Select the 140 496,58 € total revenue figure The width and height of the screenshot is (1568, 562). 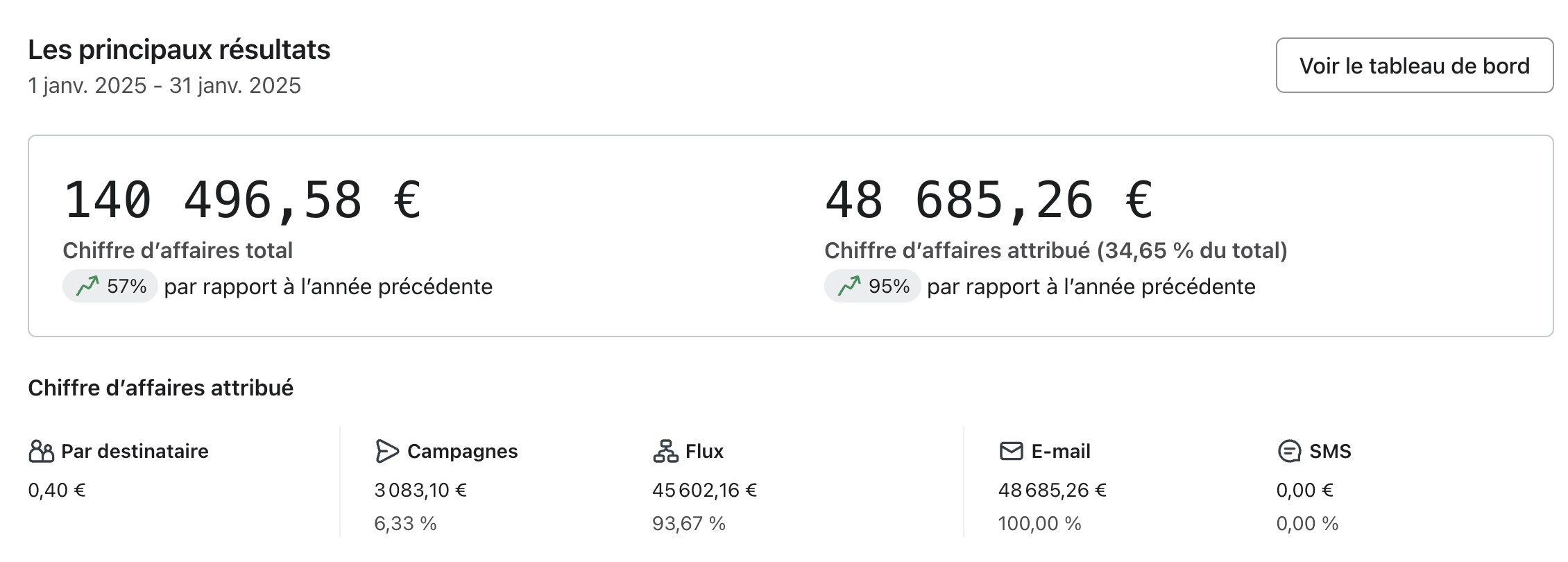242,200
